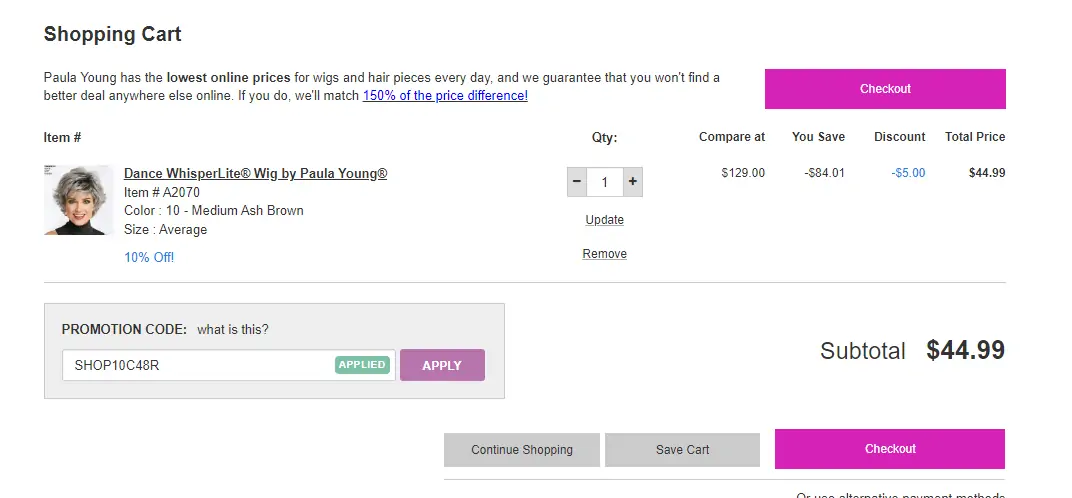Click the $44.99 subtotal amount

pyautogui.click(x=965, y=350)
